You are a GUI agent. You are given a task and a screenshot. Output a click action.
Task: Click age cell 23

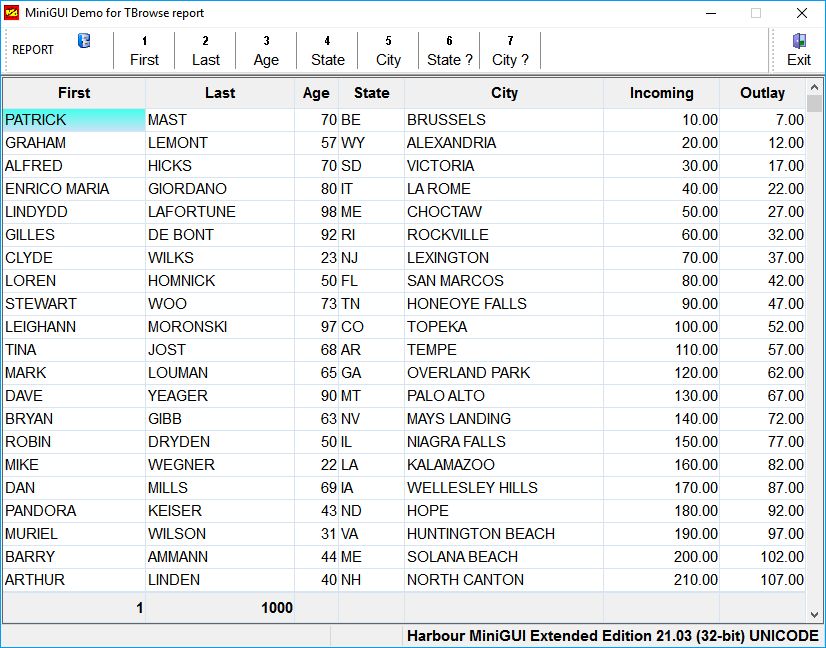(316, 258)
